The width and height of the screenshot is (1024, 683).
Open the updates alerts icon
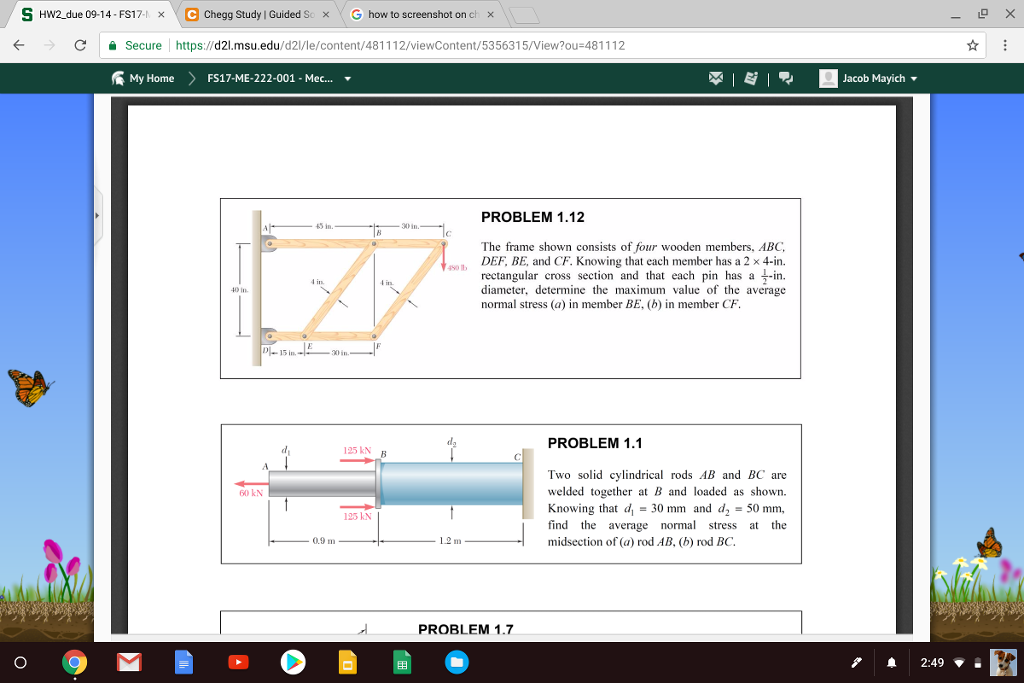coord(751,78)
